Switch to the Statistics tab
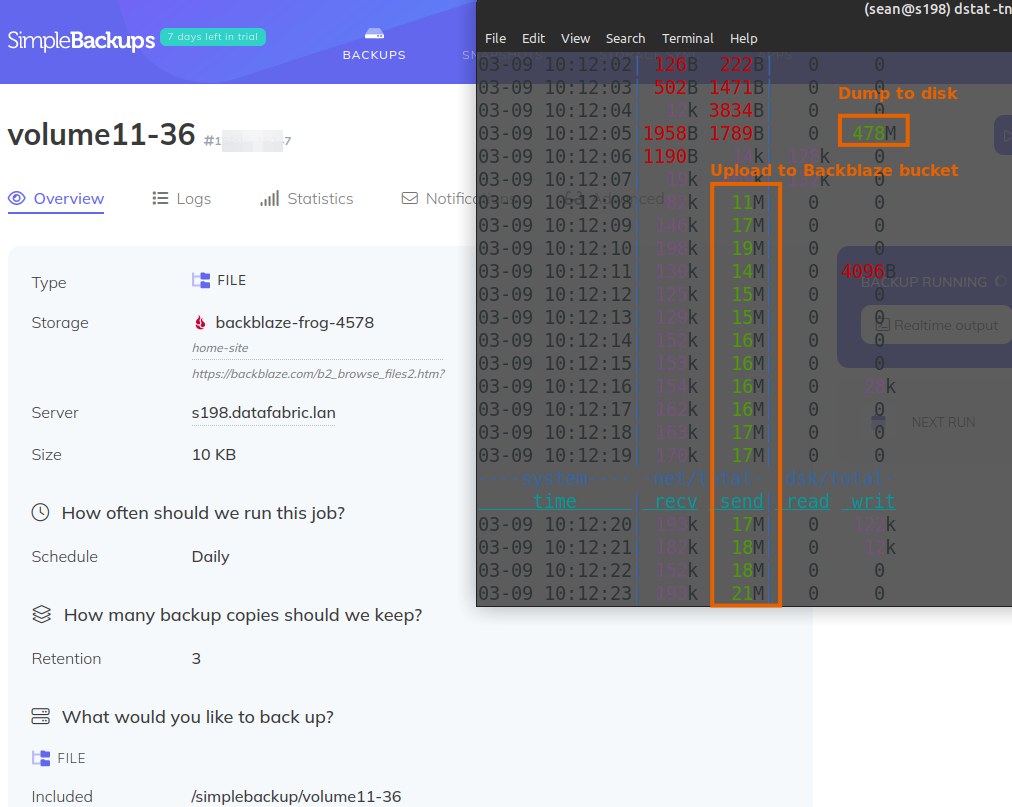The height and width of the screenshot is (807, 1012). click(x=307, y=199)
